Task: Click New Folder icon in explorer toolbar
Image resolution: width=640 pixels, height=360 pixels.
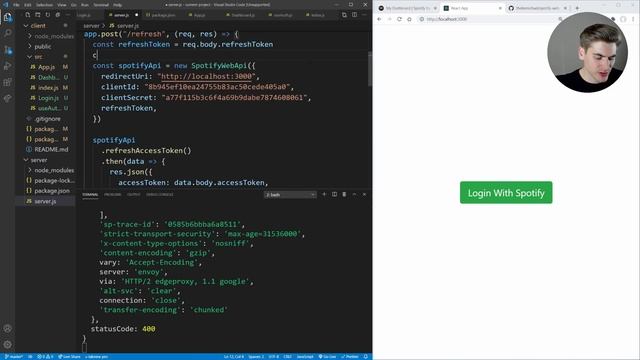Action: pos(38,15)
